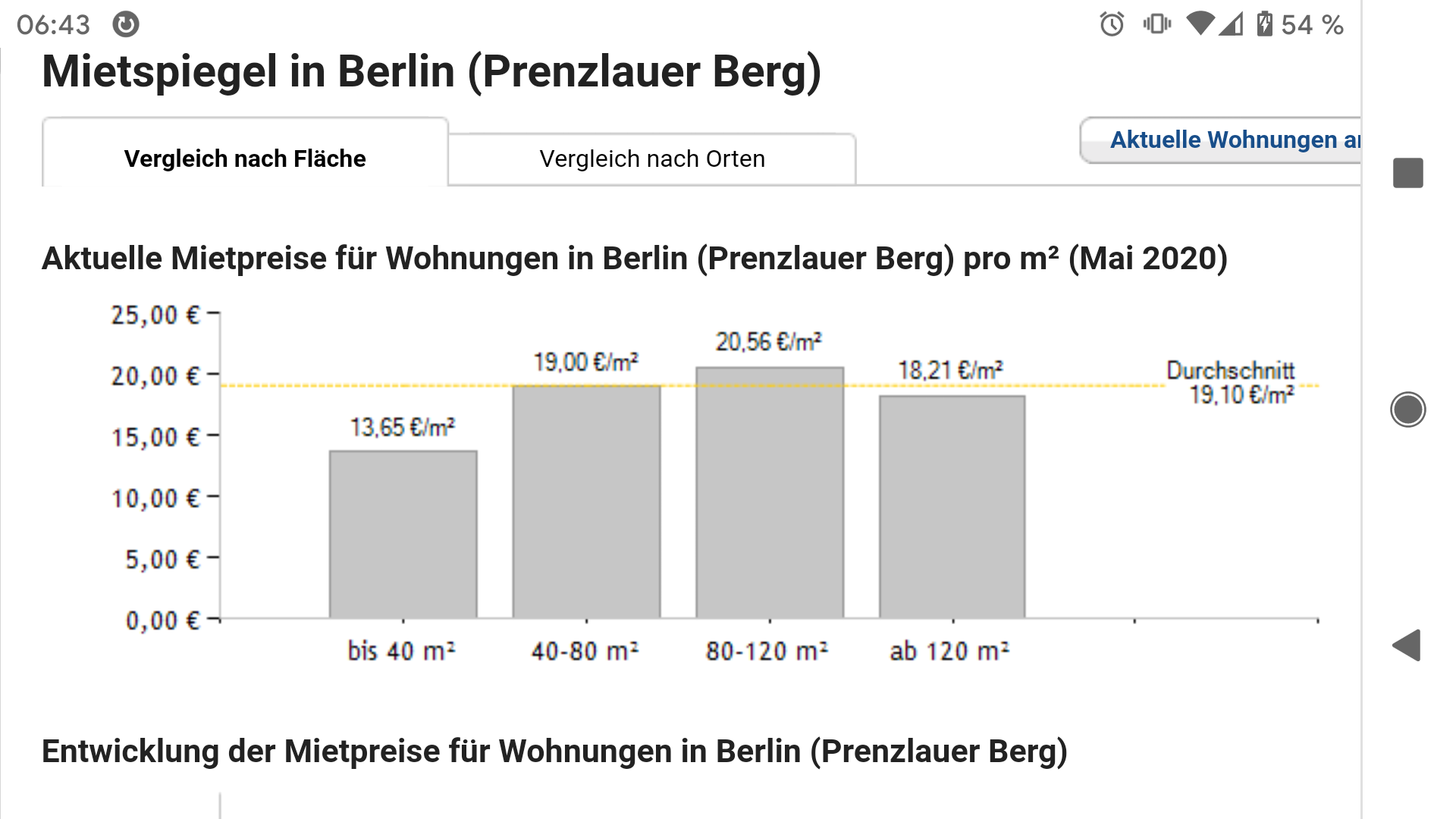1456x819 pixels.
Task: Tap the 20,56 €/m² value label
Action: pos(769,342)
